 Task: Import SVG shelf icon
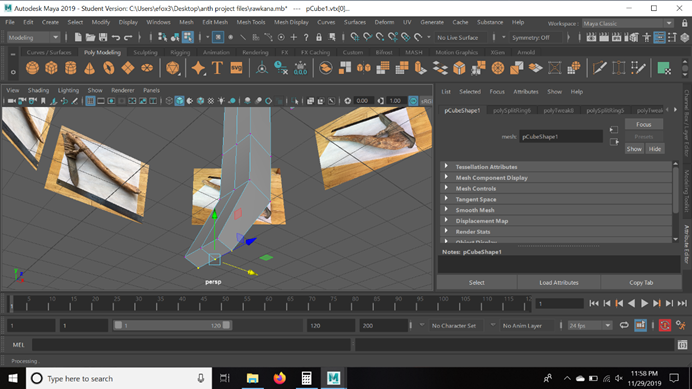point(237,68)
